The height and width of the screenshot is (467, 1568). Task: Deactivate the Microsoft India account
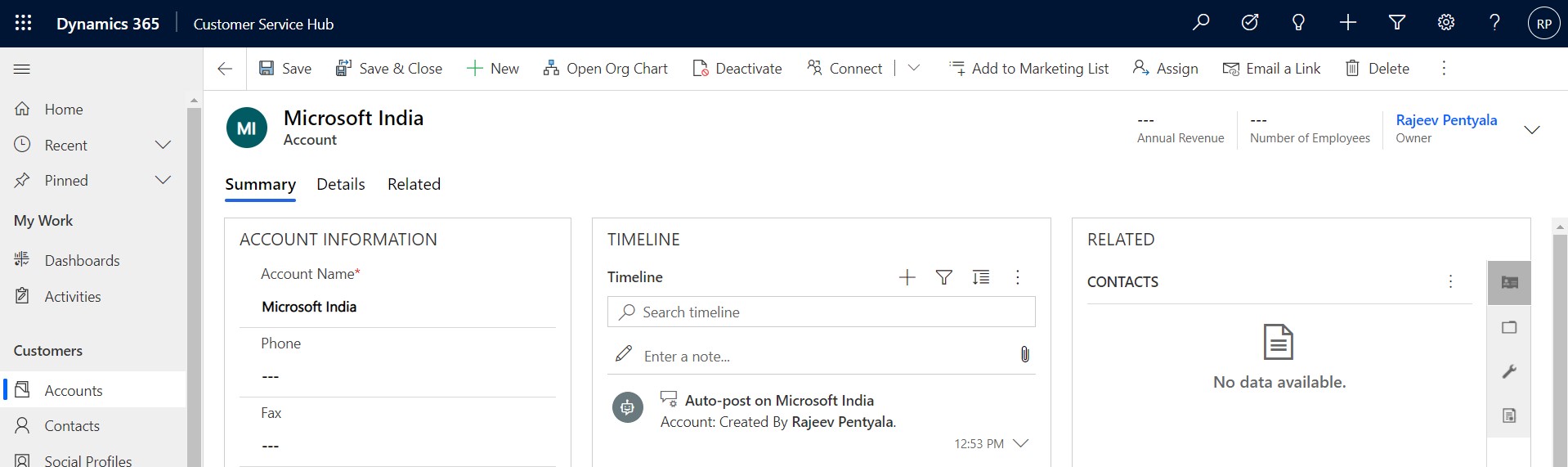(x=737, y=69)
